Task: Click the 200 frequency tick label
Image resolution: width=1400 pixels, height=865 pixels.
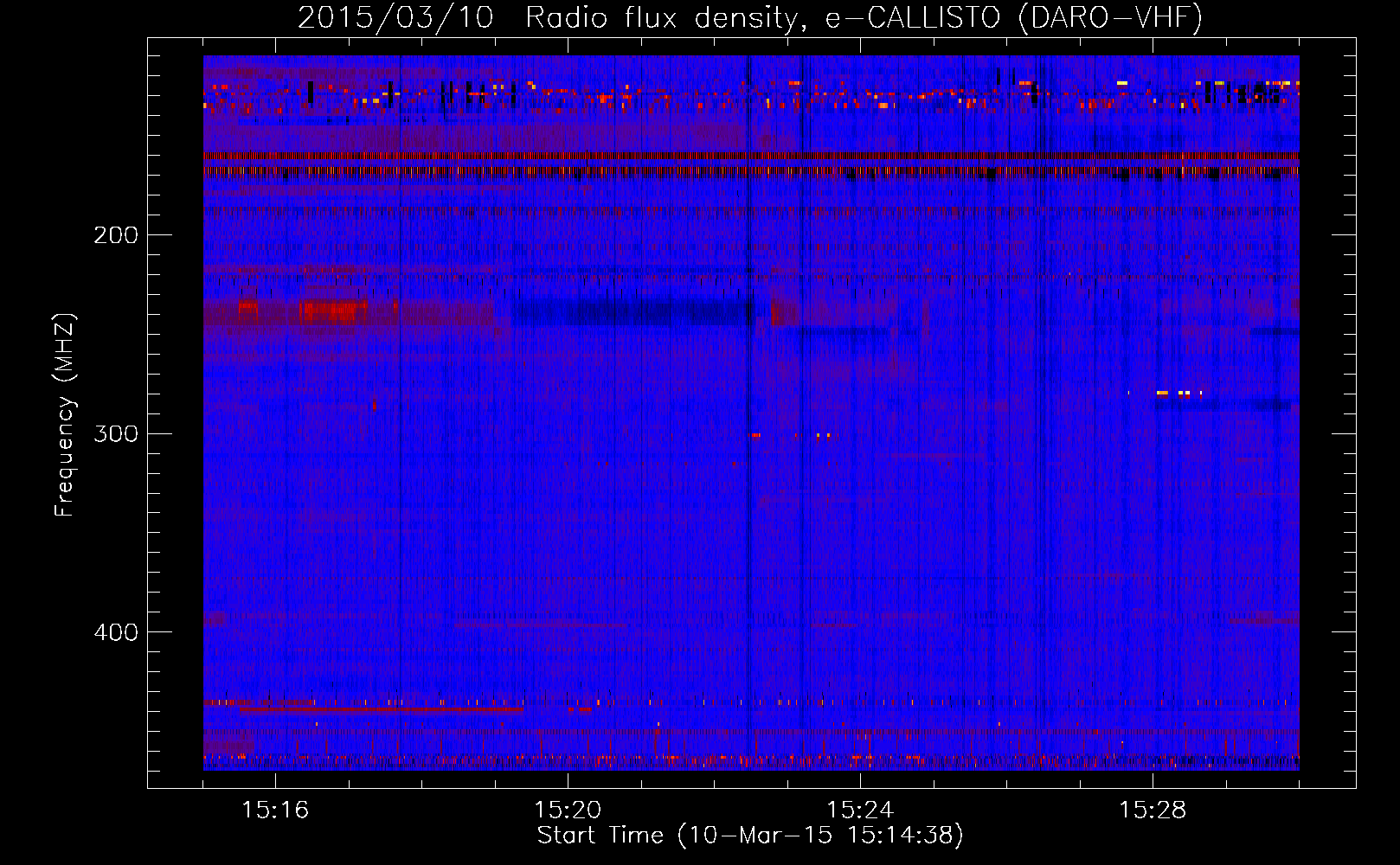Action: (116, 235)
